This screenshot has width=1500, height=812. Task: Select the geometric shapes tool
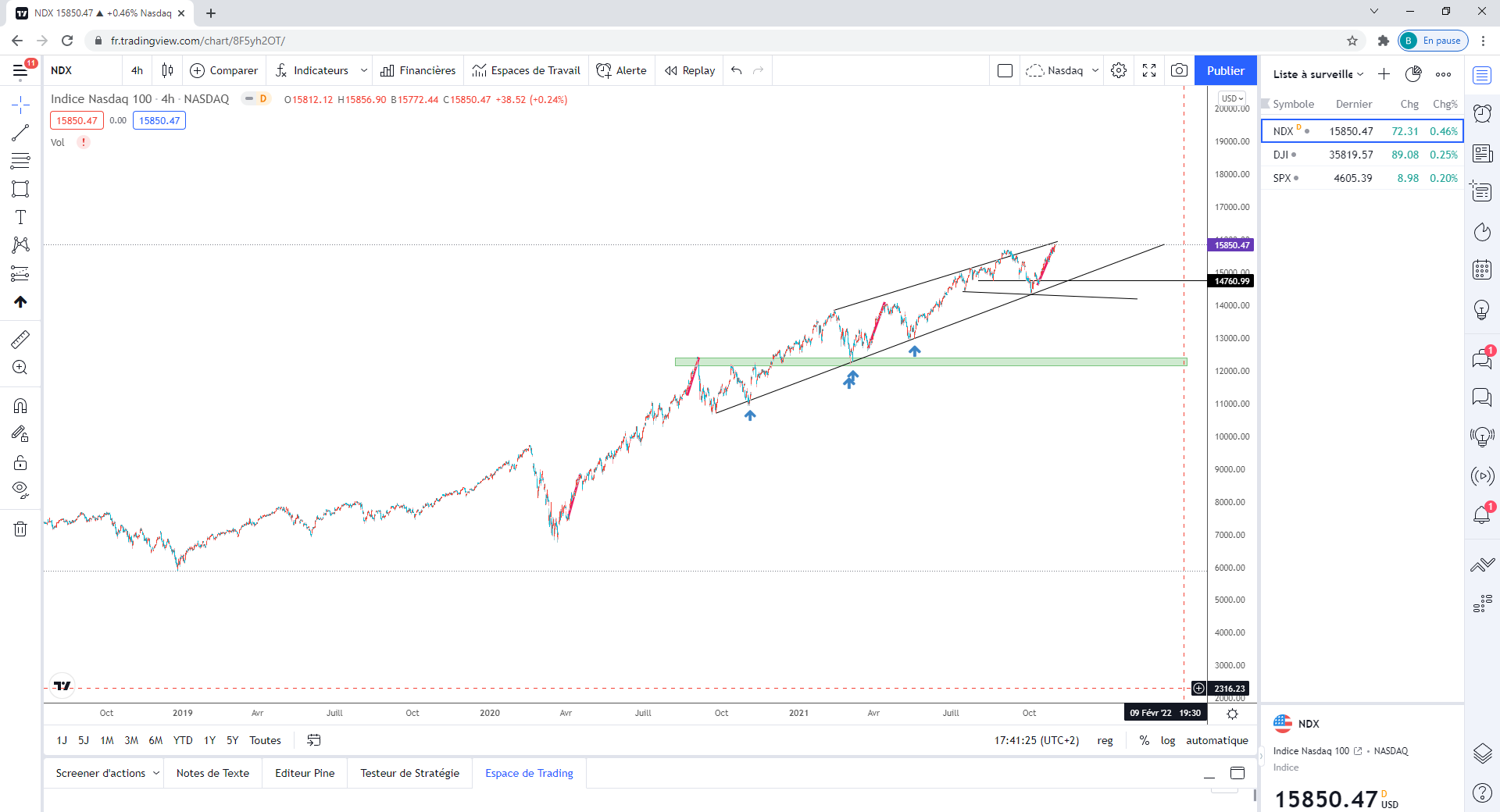tap(20, 189)
